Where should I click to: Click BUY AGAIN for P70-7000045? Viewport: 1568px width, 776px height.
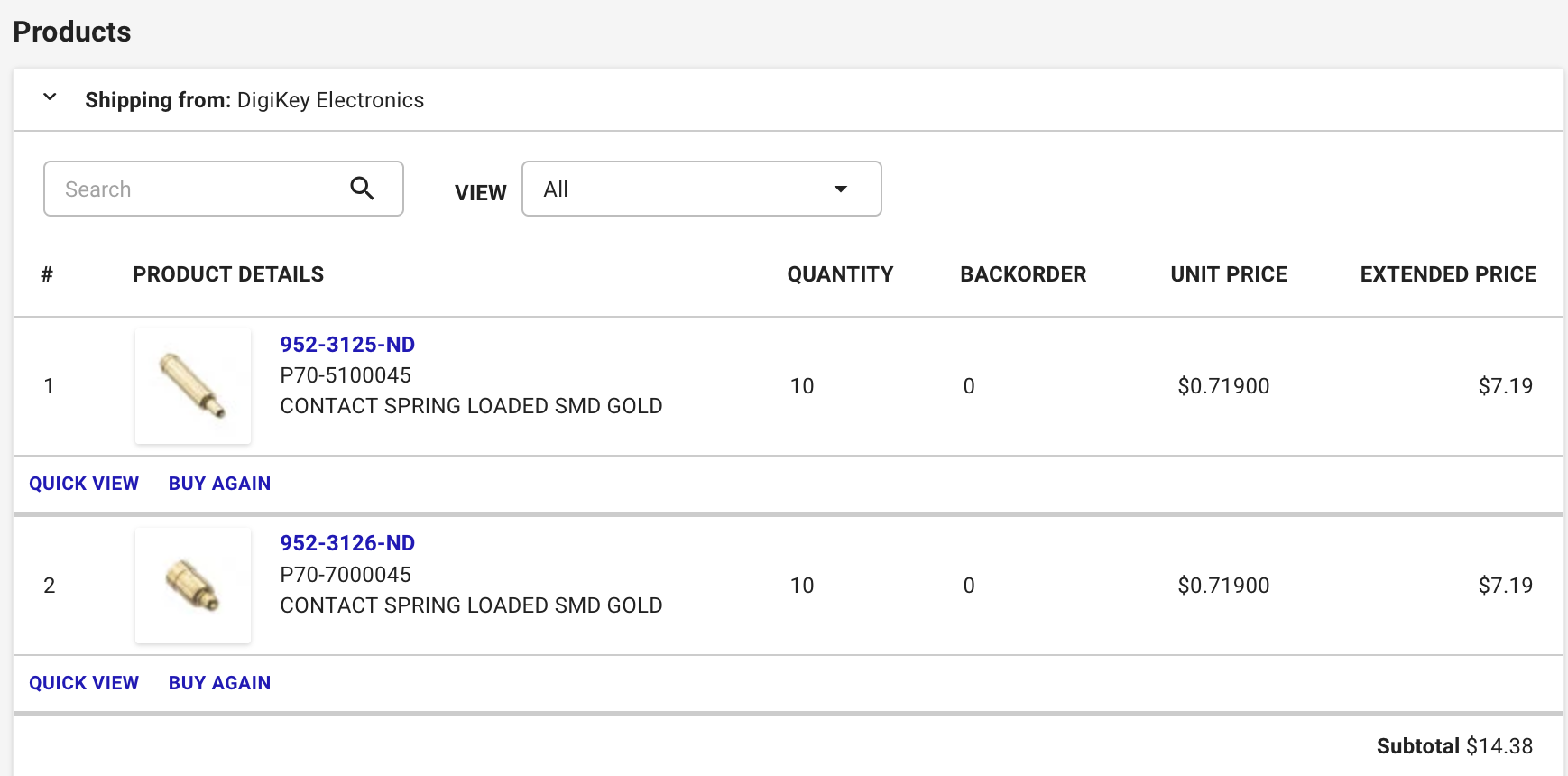point(219,683)
